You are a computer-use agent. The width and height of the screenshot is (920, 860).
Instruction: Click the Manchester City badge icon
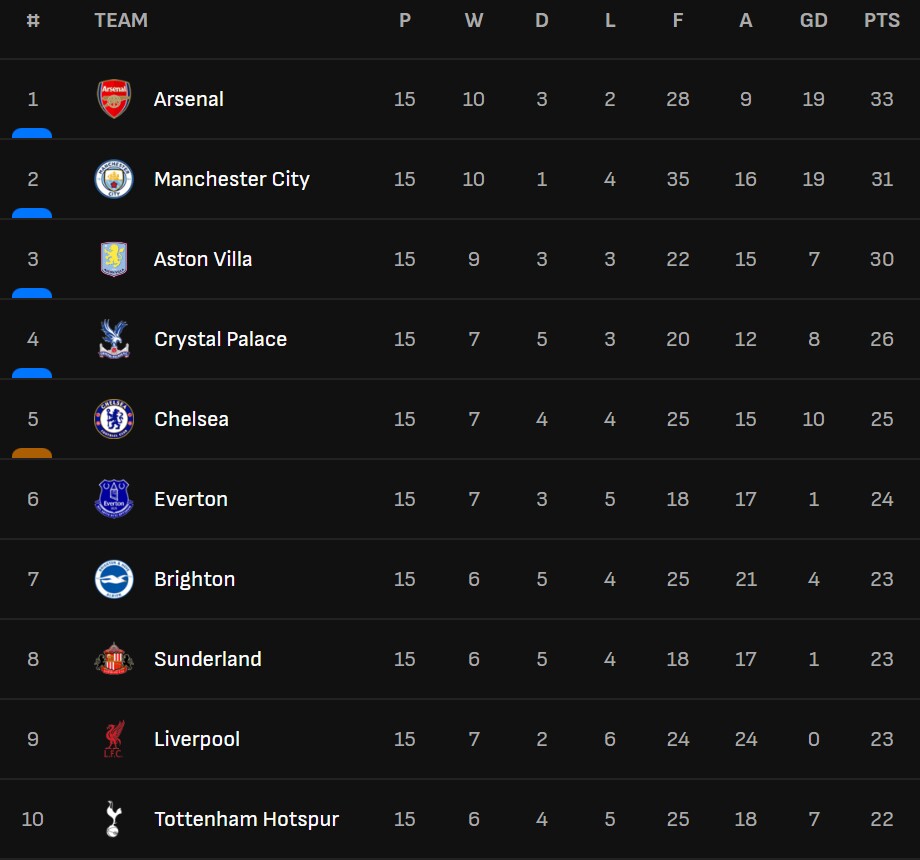(x=113, y=179)
